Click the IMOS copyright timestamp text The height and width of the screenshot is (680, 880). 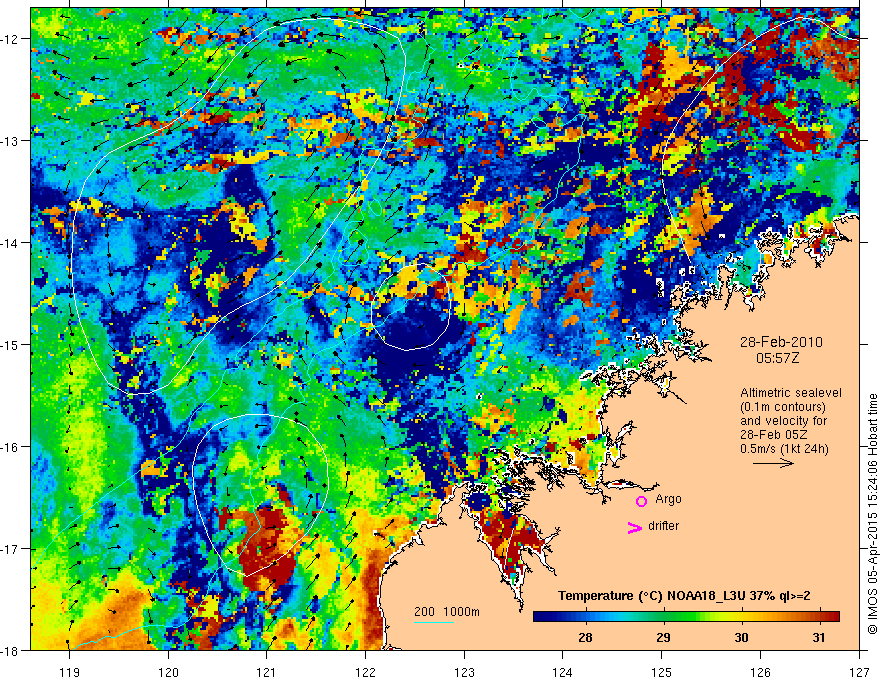[872, 514]
